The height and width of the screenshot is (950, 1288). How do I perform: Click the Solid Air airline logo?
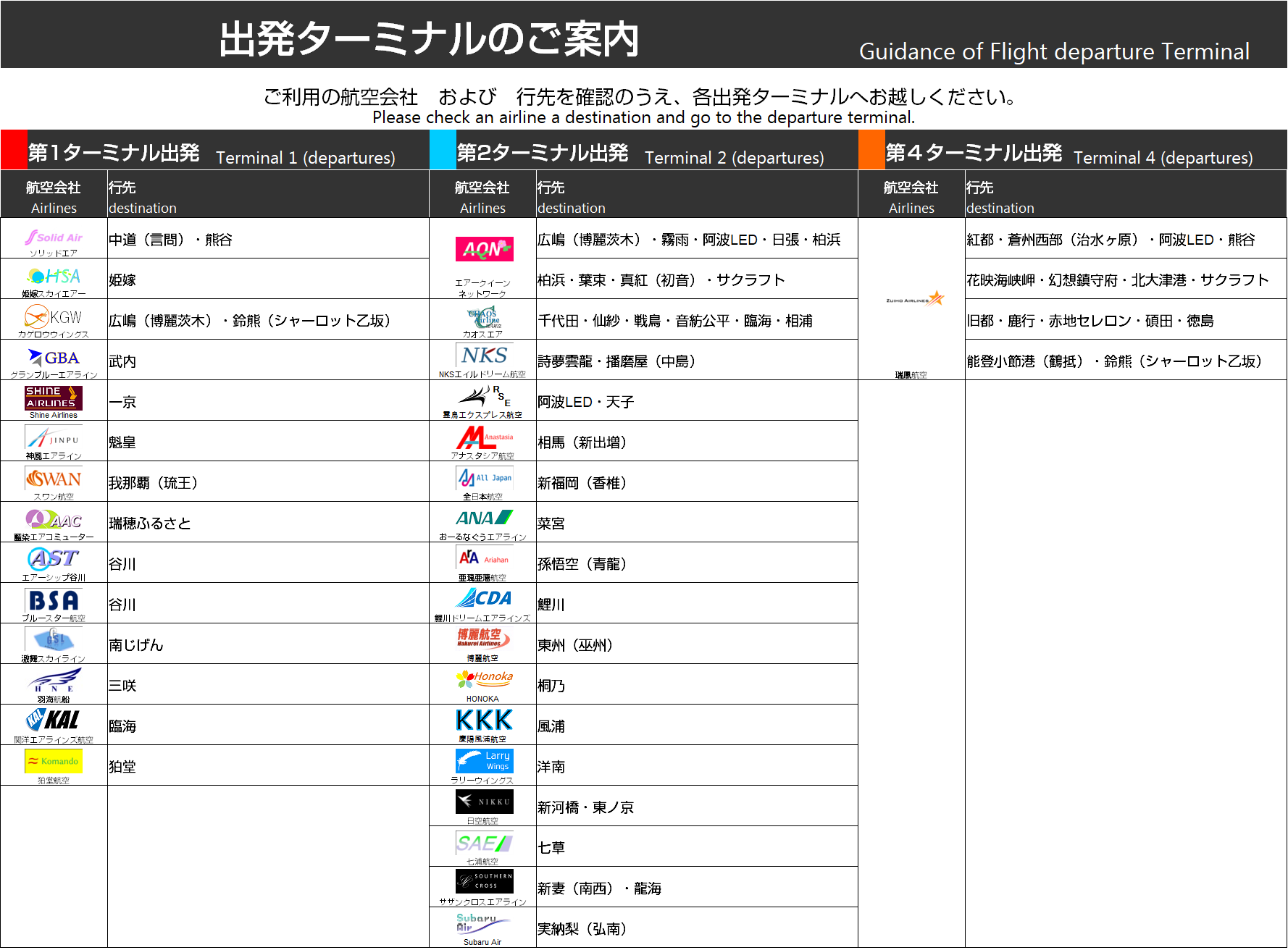54,237
